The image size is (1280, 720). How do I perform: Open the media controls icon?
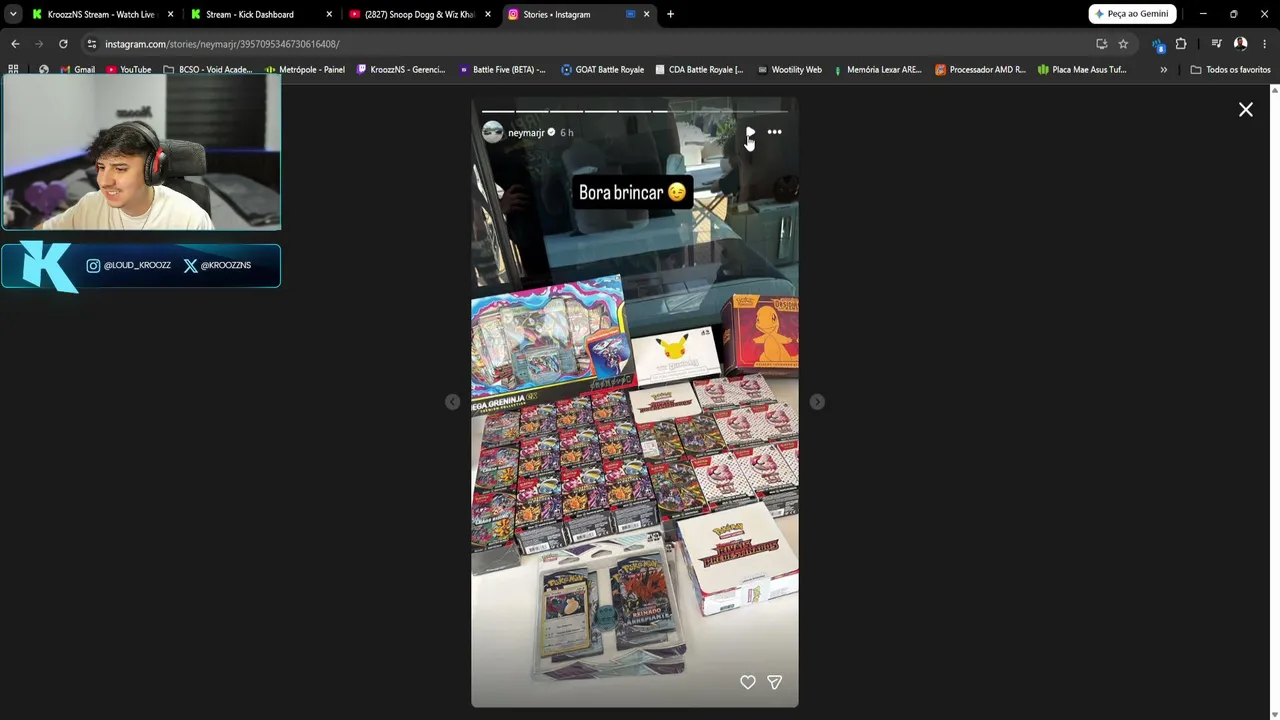point(1216,44)
